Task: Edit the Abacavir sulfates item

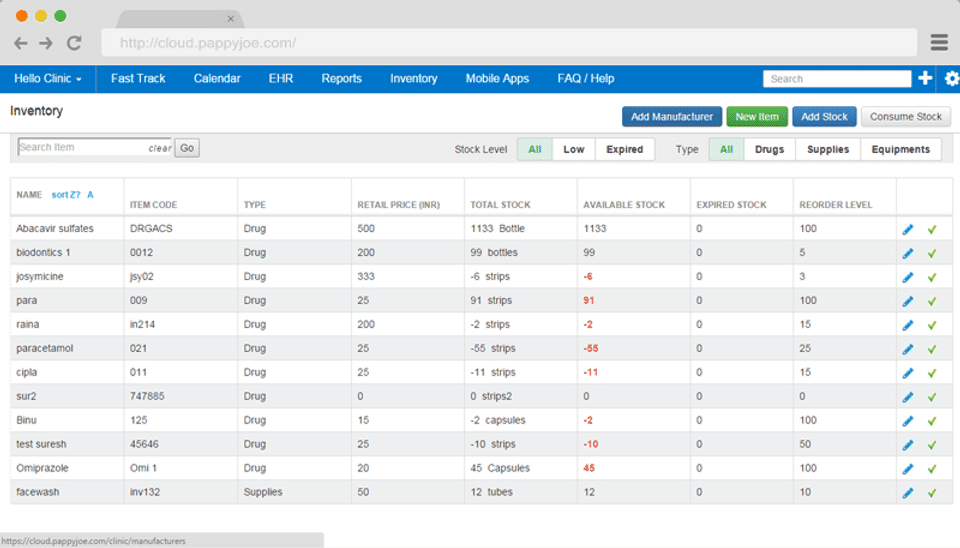Action: point(907,230)
